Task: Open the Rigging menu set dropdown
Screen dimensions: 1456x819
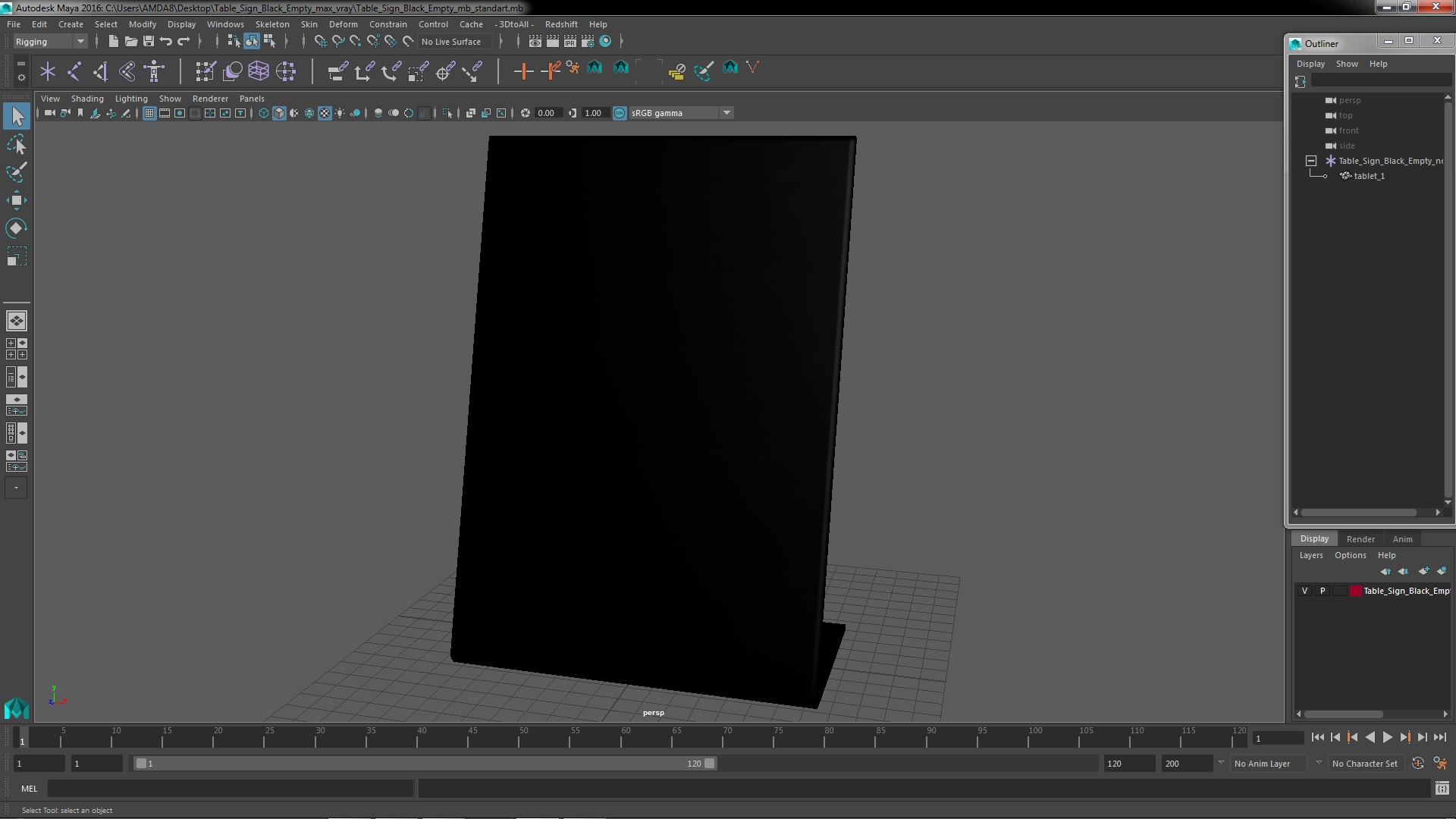Action: [x=49, y=42]
